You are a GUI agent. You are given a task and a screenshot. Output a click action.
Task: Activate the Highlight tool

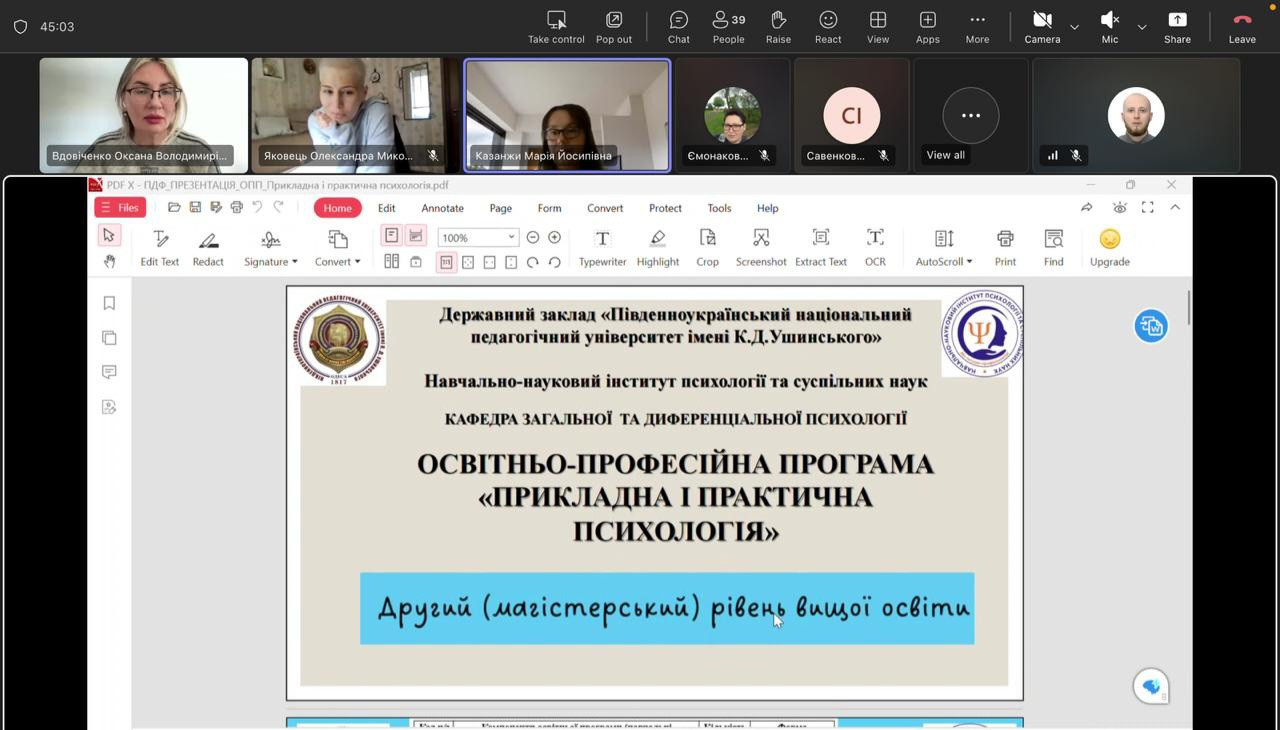[x=658, y=248]
